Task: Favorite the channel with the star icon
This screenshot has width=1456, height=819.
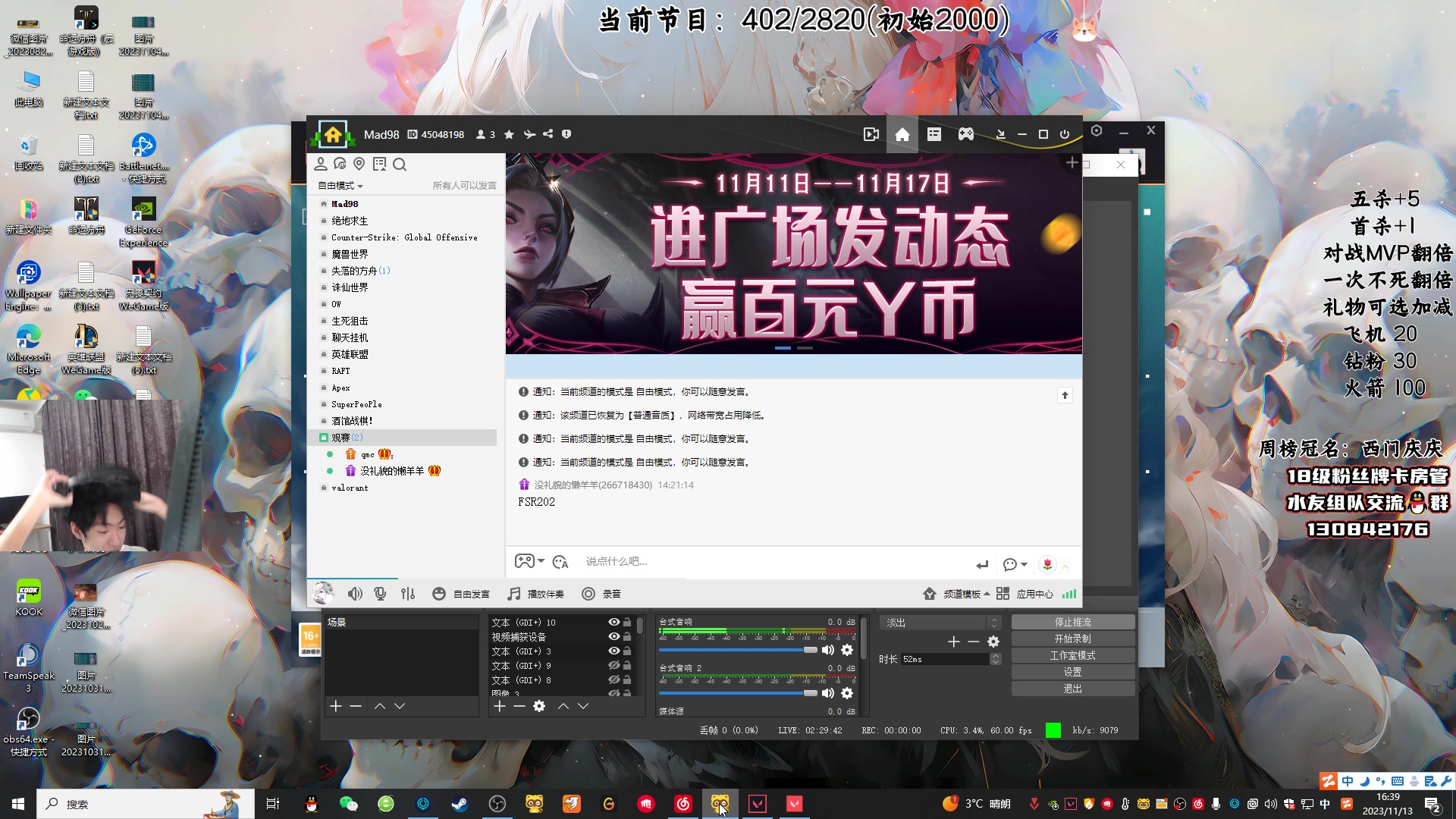Action: (509, 134)
